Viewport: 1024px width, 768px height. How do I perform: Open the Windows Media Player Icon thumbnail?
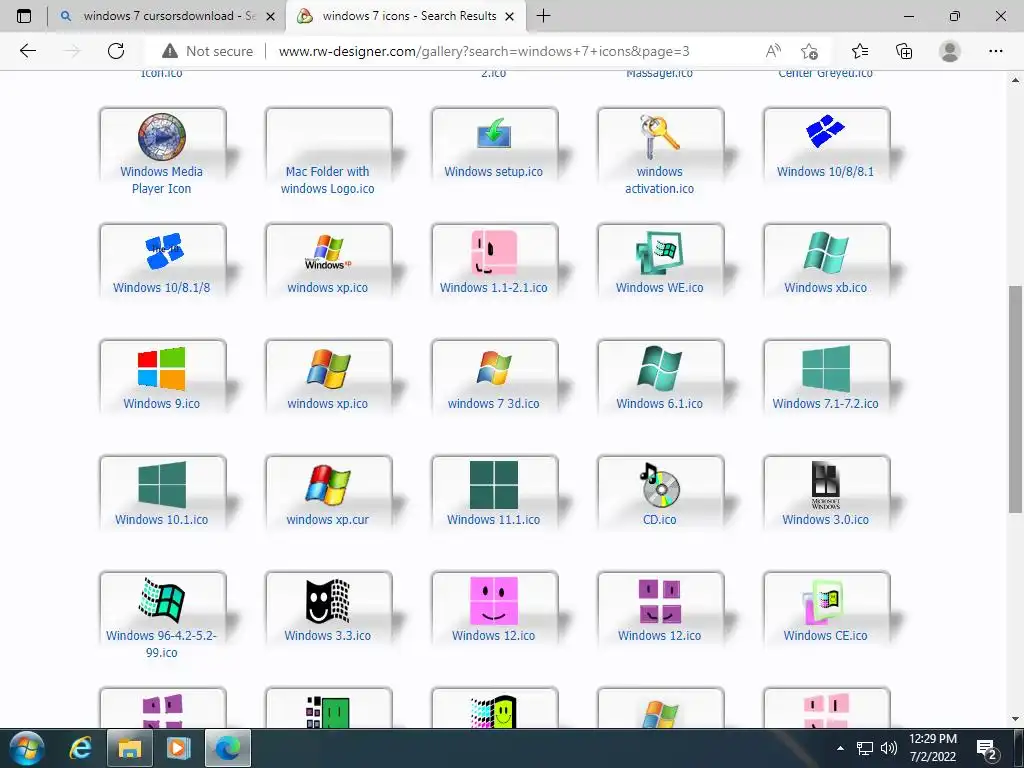pyautogui.click(x=162, y=136)
